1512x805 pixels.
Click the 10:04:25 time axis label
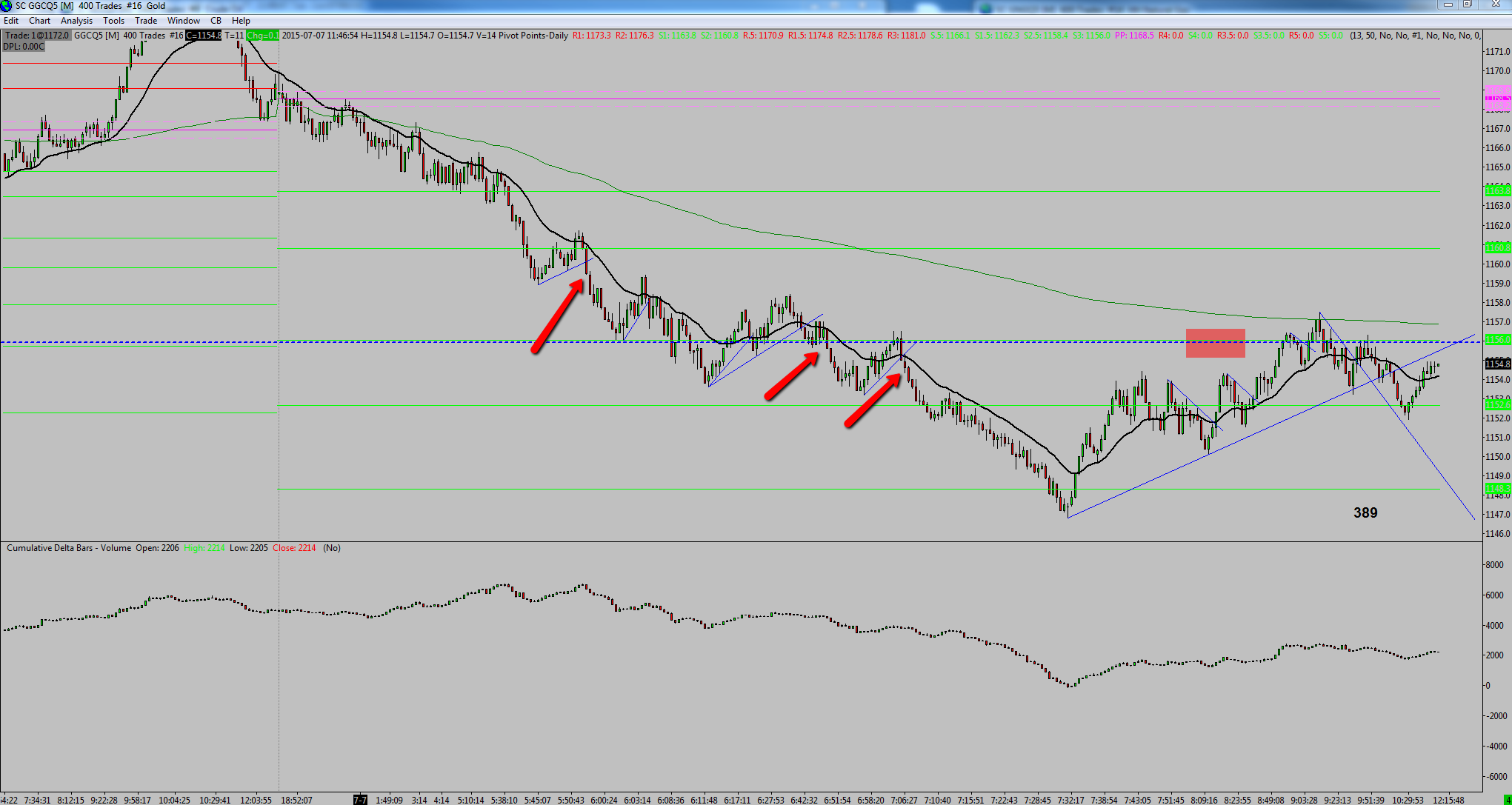[175, 800]
